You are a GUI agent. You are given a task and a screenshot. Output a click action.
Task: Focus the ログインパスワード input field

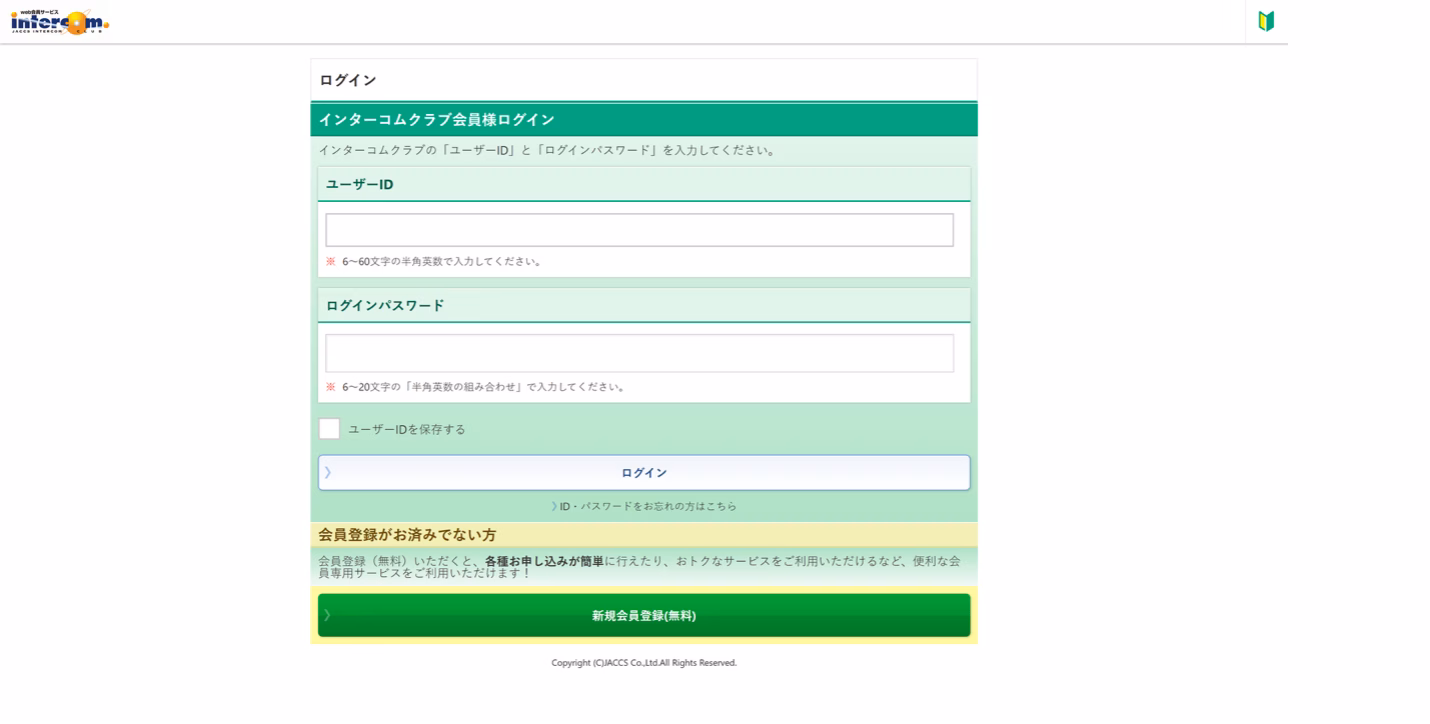640,353
